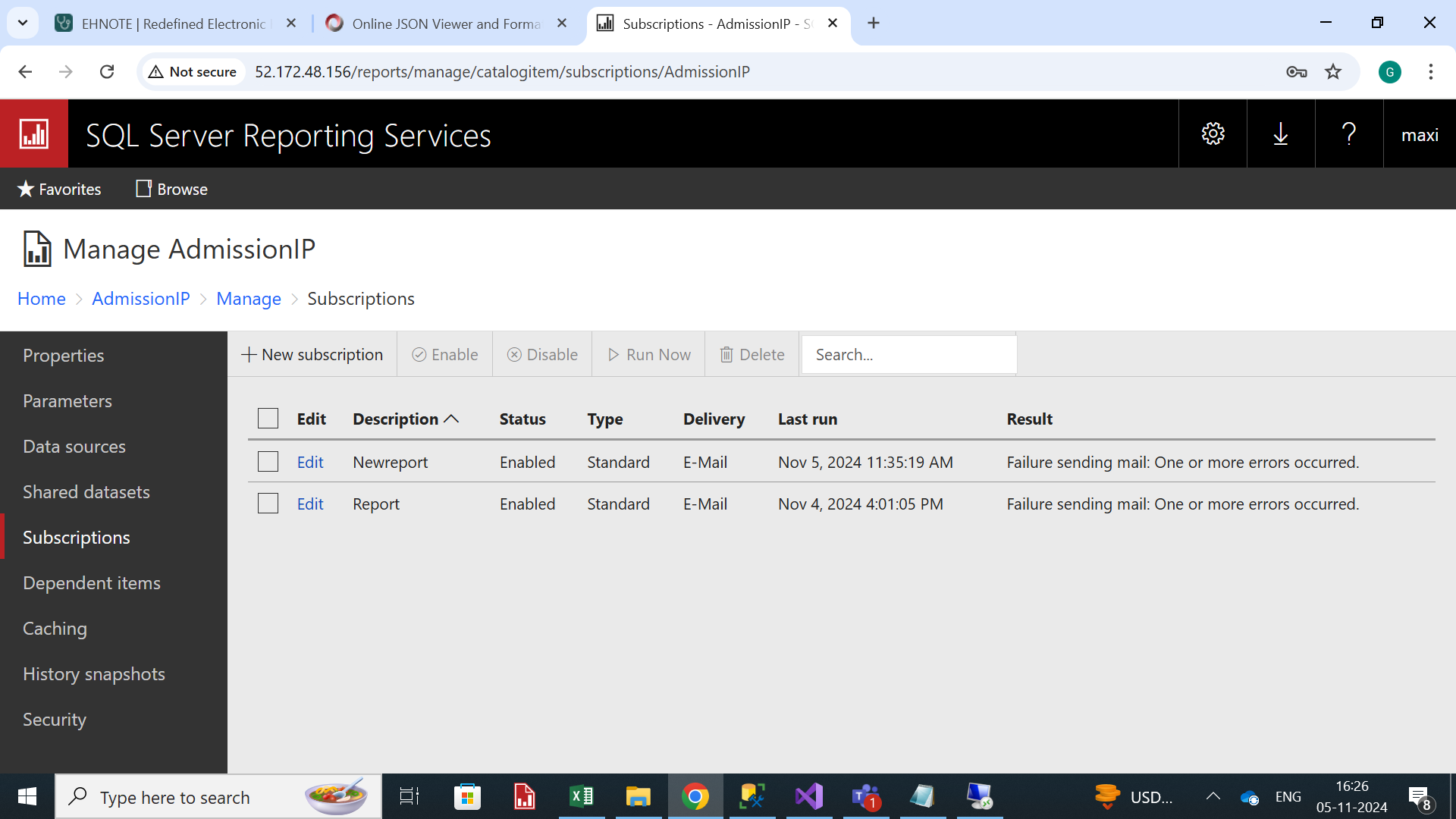Click the Disable toolbar button
Screen dimensions: 1456x819
[x=542, y=354]
